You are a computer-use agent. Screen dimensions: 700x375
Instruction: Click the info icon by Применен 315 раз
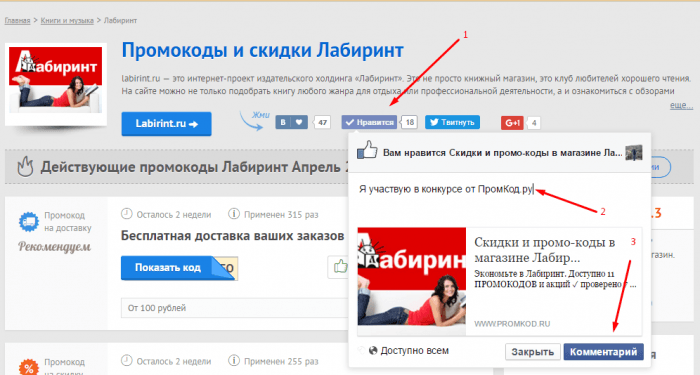(x=233, y=214)
